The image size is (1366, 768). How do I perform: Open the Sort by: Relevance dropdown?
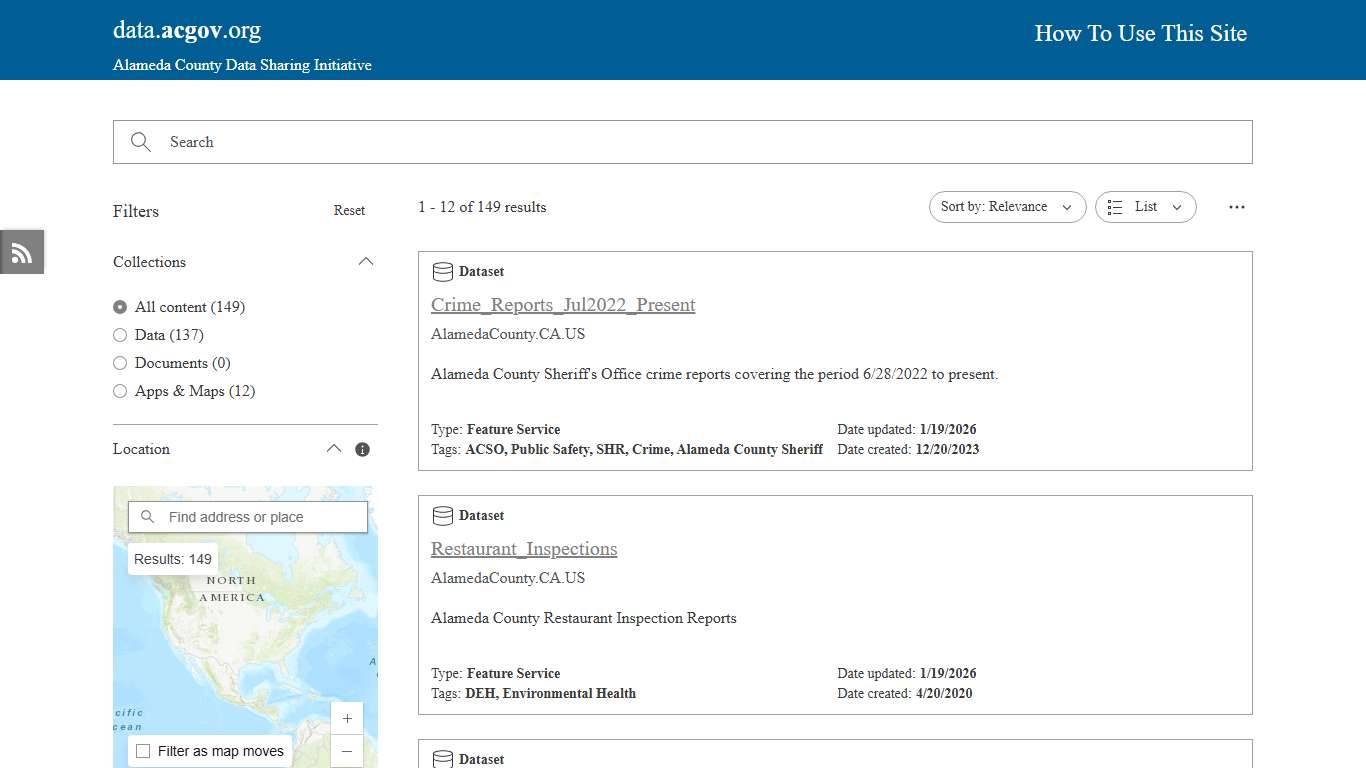[1006, 207]
